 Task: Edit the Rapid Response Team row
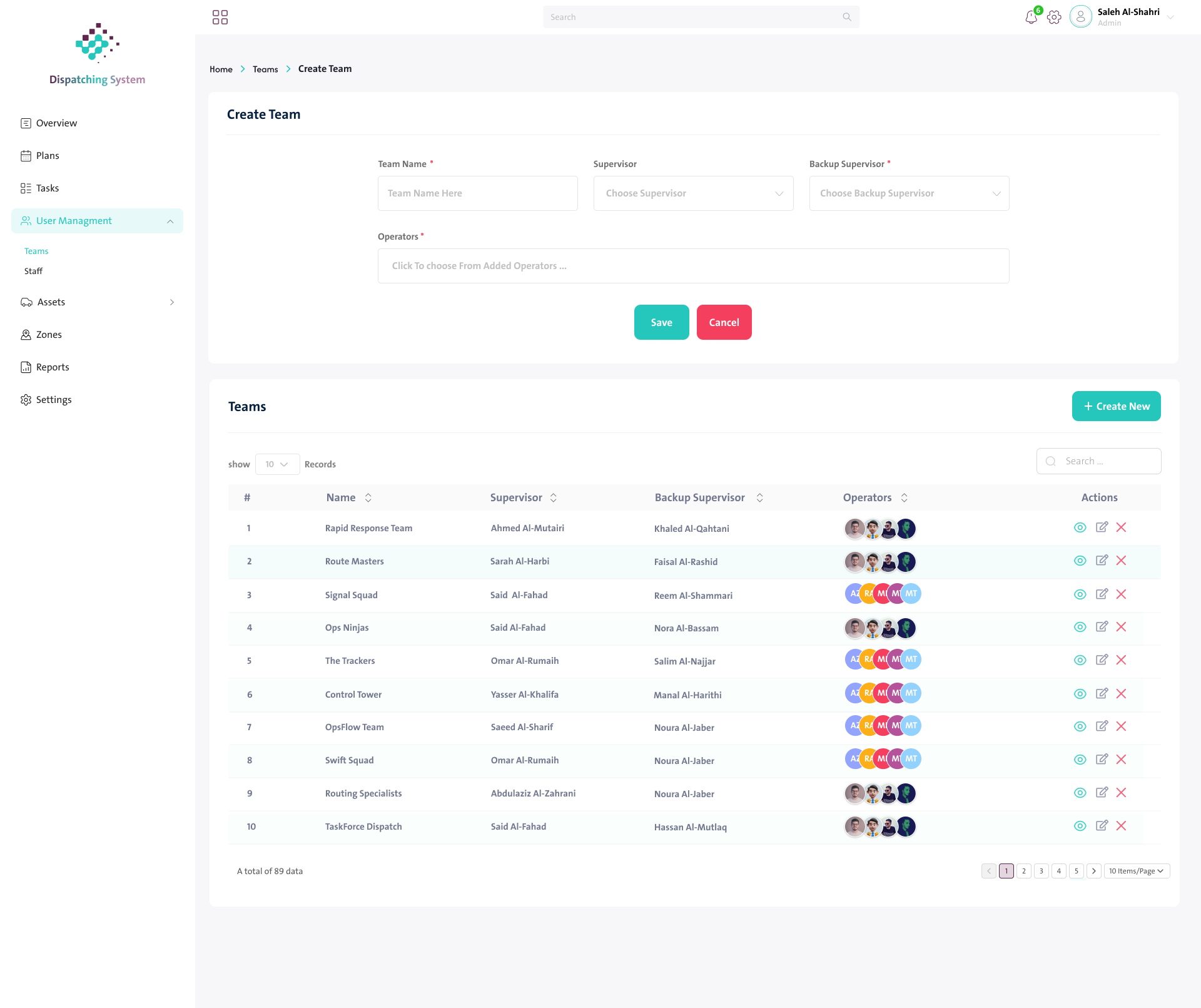coord(1102,527)
